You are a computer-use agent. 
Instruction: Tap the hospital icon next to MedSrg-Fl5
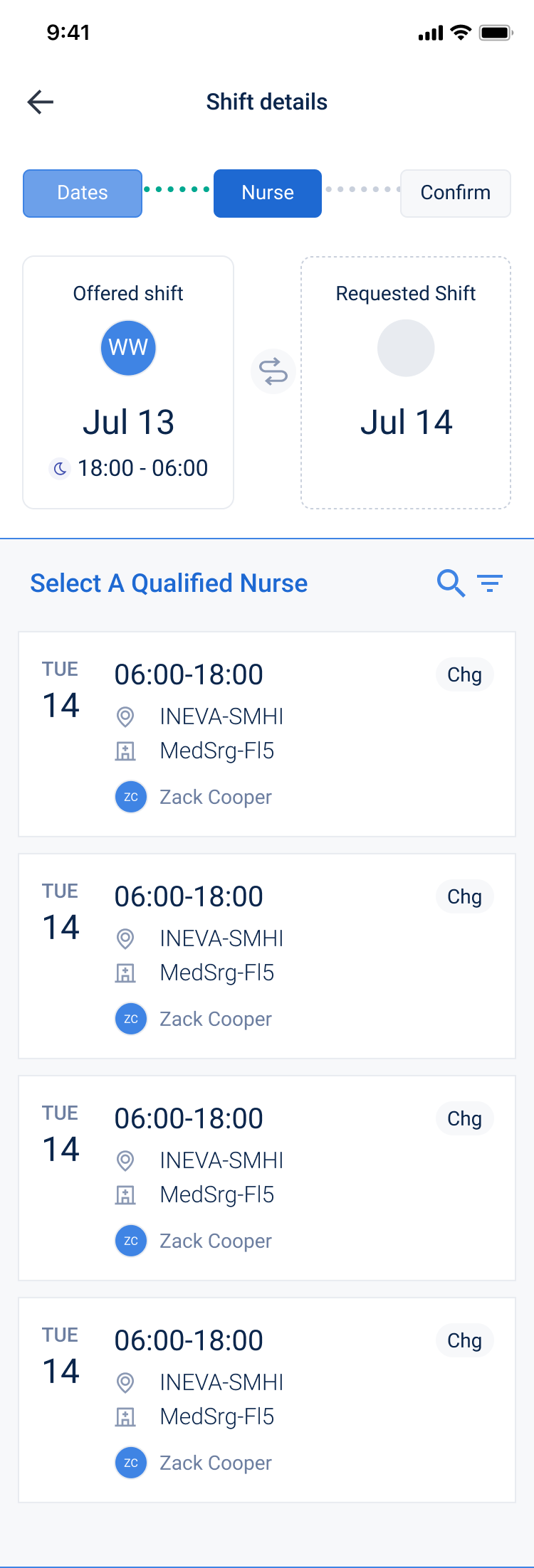[127, 751]
